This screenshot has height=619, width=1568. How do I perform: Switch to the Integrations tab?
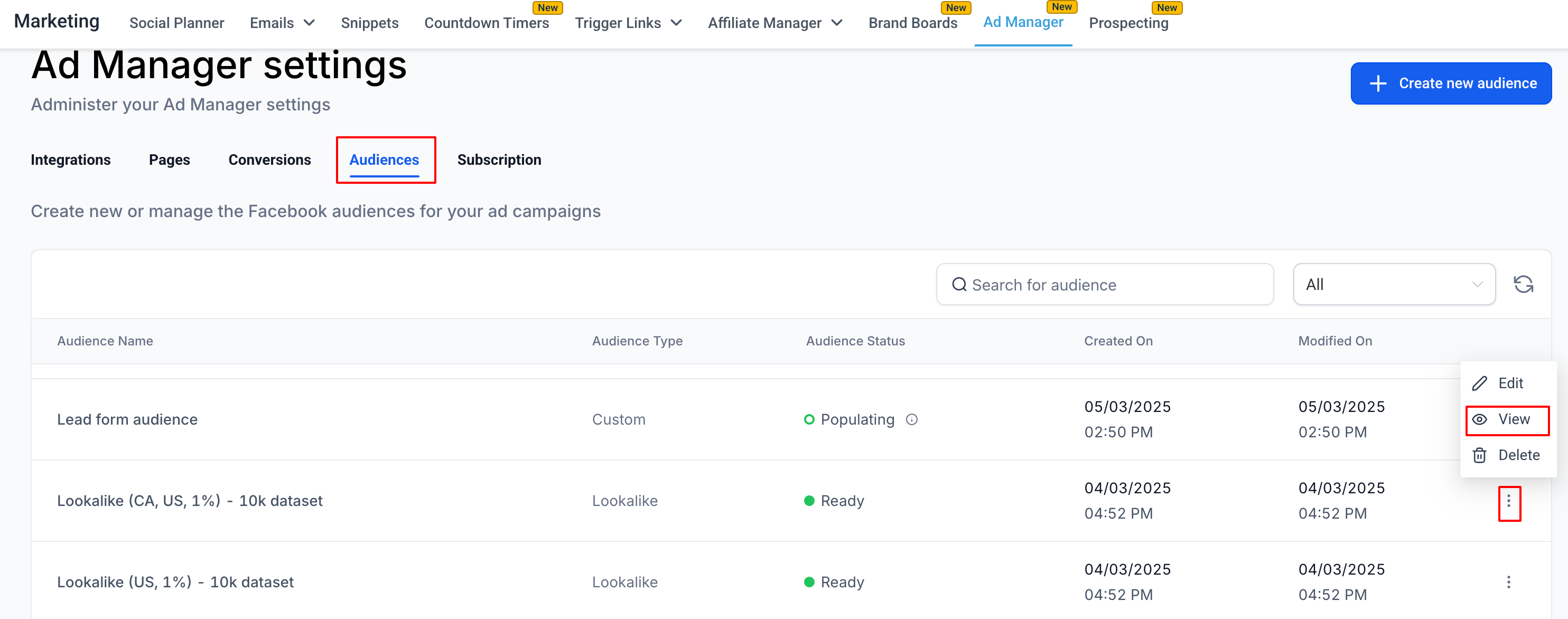tap(71, 160)
